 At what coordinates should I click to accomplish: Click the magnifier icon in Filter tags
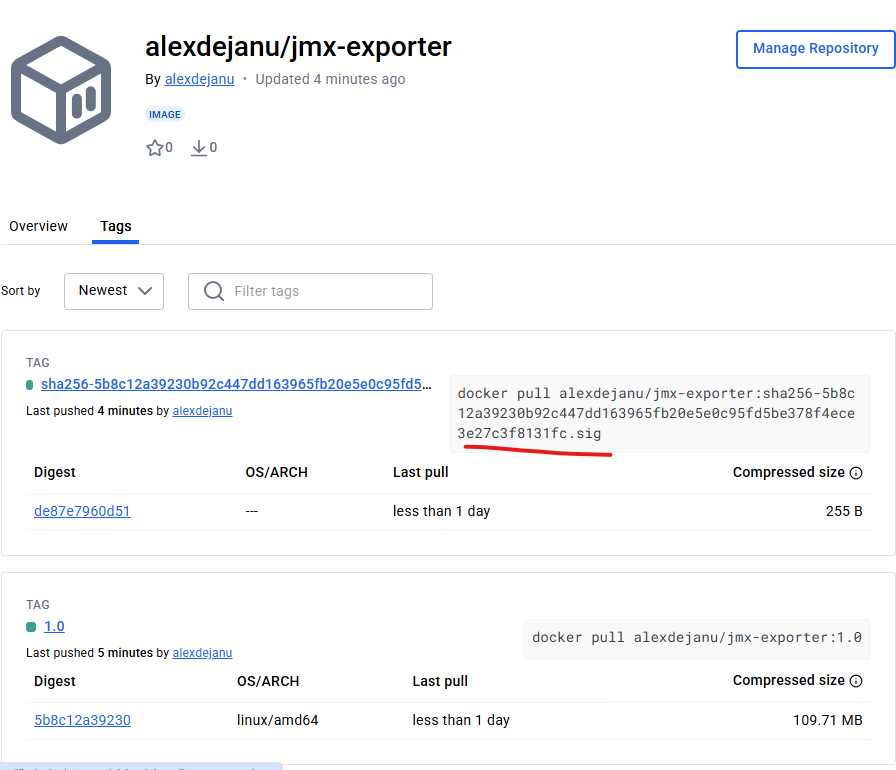click(x=214, y=291)
